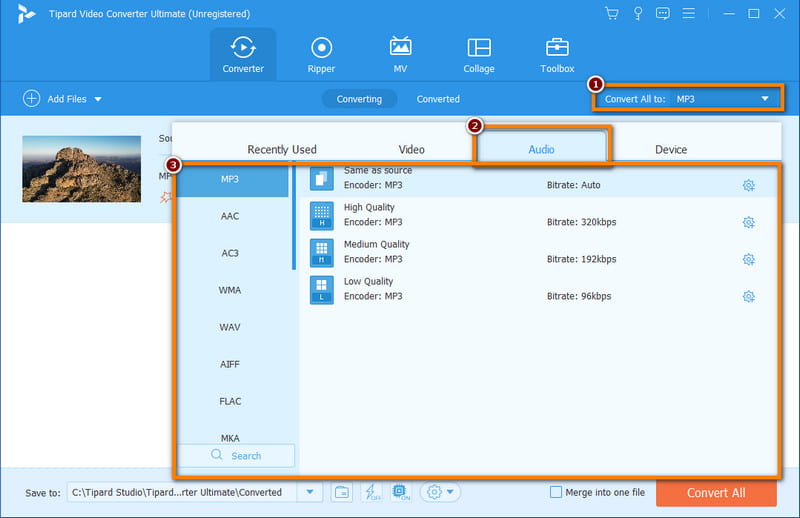Viewport: 800px width, 518px height.
Task: Select the Medium Quality preset text
Action: tap(377, 244)
